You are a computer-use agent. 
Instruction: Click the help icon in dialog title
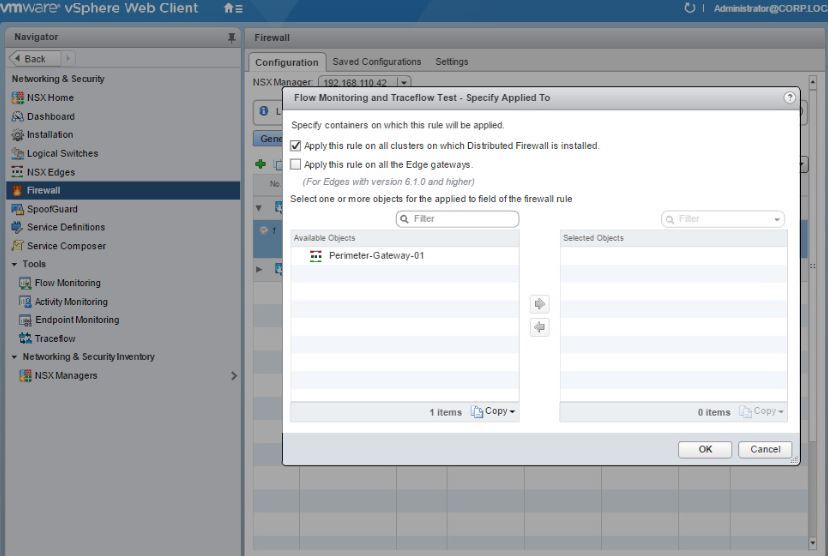(790, 98)
